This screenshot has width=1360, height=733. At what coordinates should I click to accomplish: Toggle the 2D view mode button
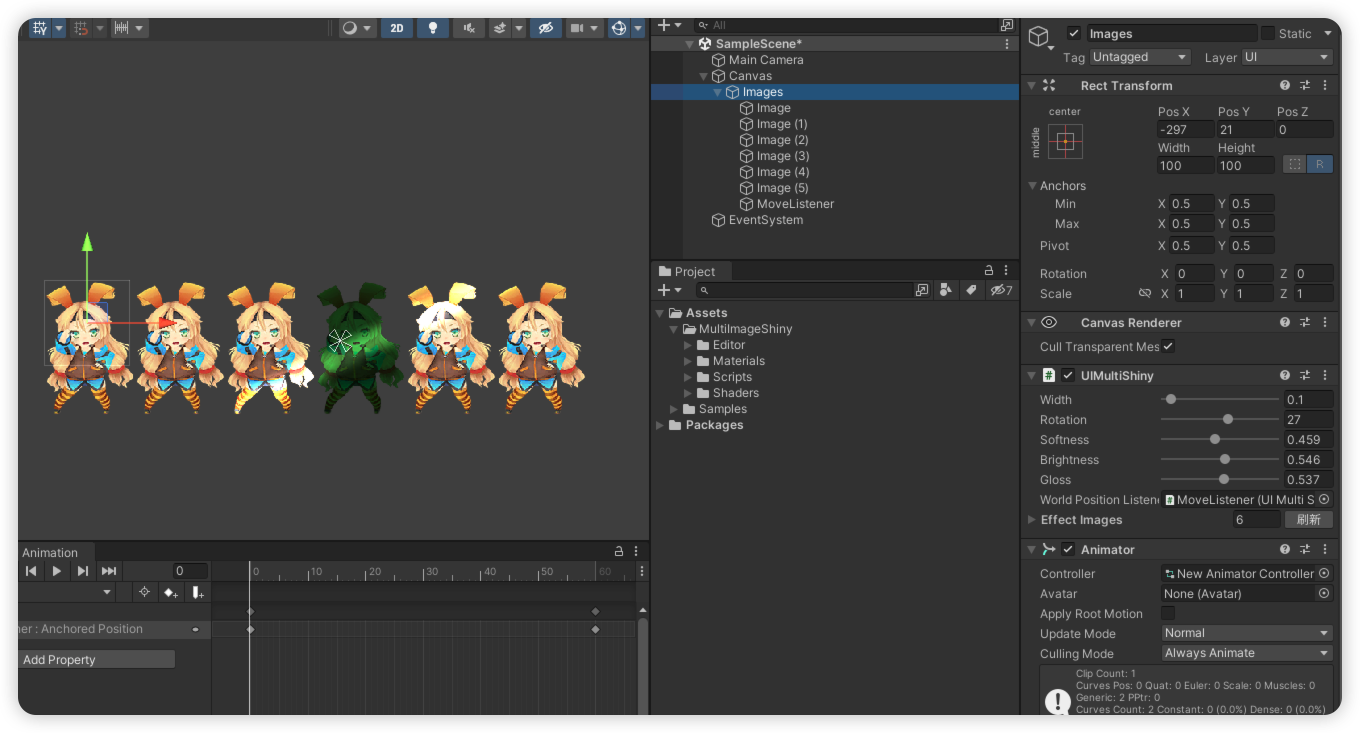397,28
